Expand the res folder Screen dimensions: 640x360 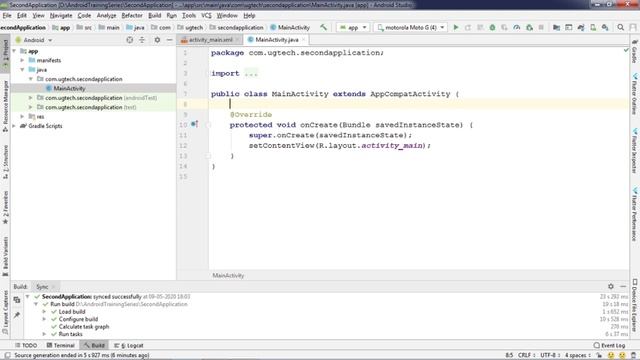pos(23,117)
